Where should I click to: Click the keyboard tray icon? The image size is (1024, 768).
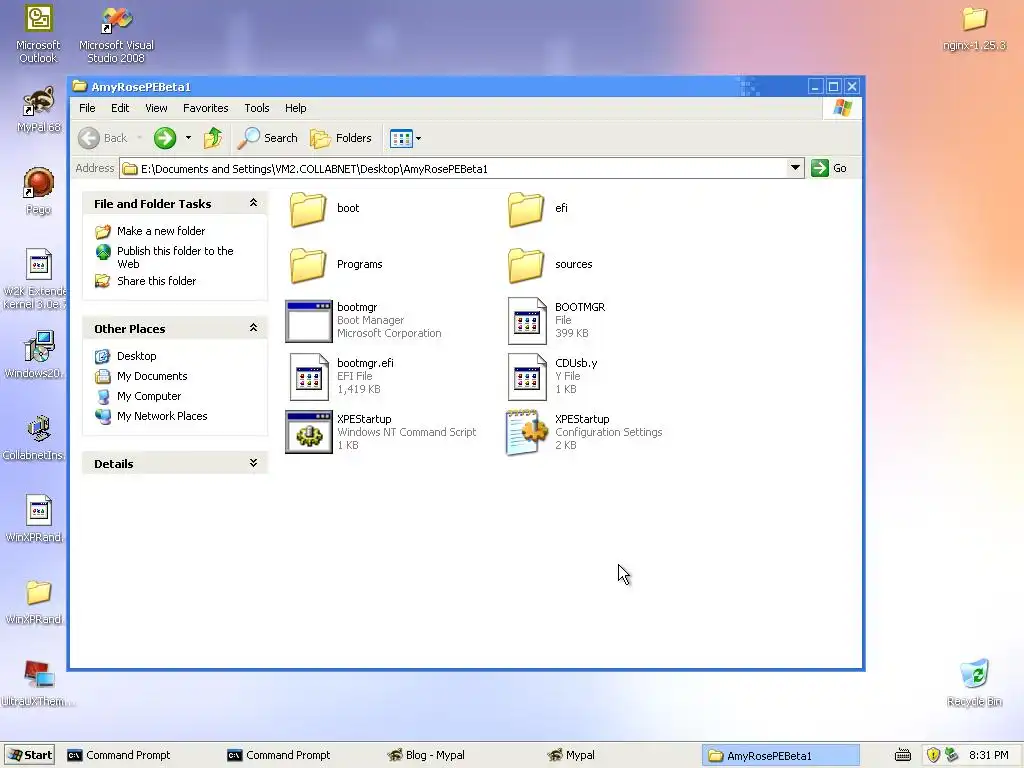(903, 755)
